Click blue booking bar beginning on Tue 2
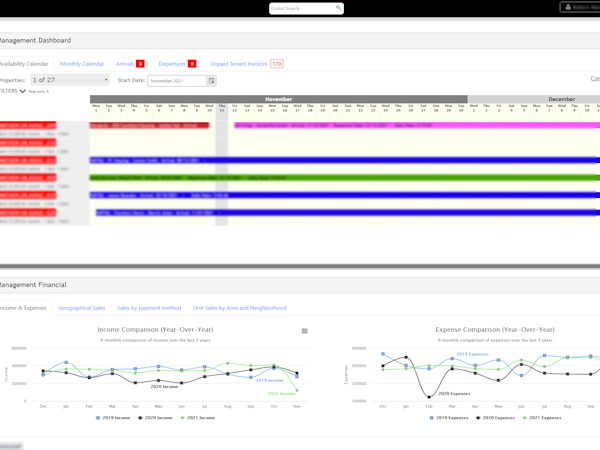Image resolution: width=600 pixels, height=450 pixels. [347, 212]
